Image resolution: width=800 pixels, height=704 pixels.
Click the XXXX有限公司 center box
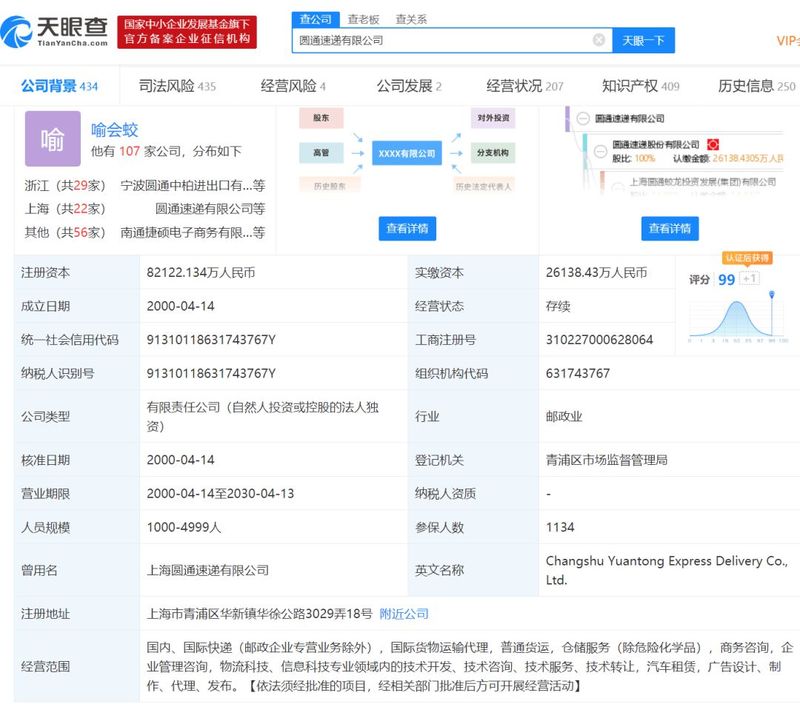pyautogui.click(x=407, y=153)
